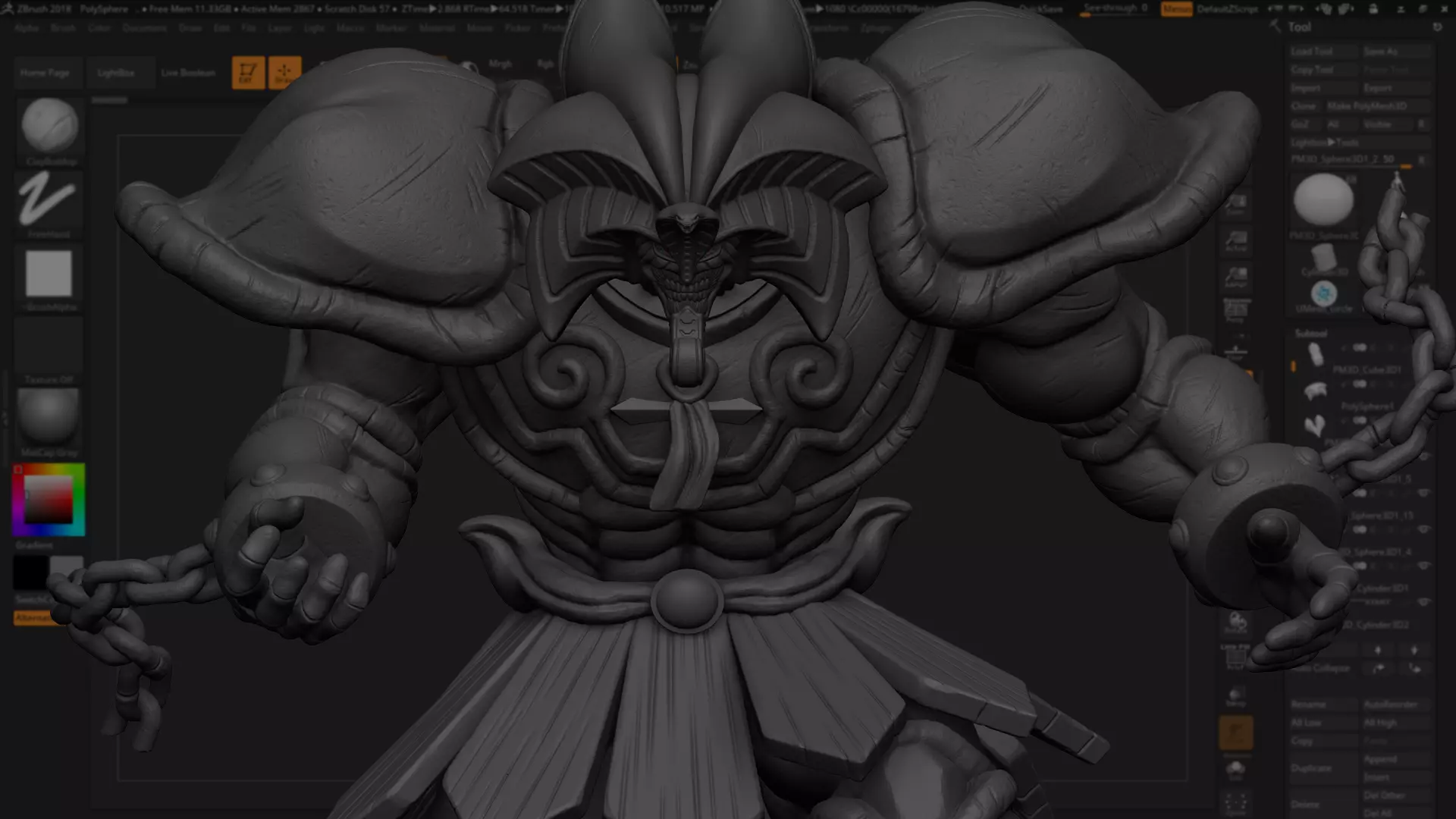This screenshot has width=1456, height=819.
Task: Toggle the Line Fill PolyF icon
Action: 1236,657
